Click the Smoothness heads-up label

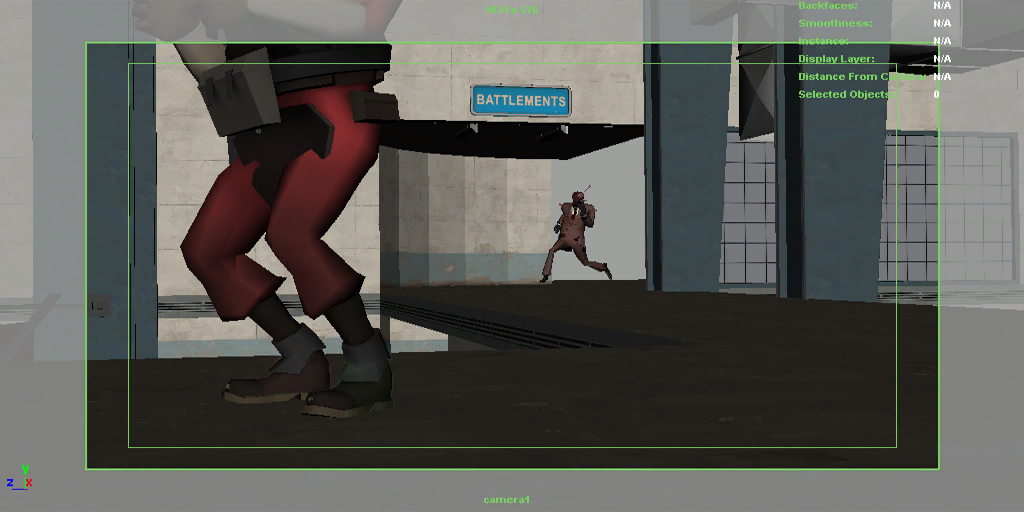tap(835, 23)
